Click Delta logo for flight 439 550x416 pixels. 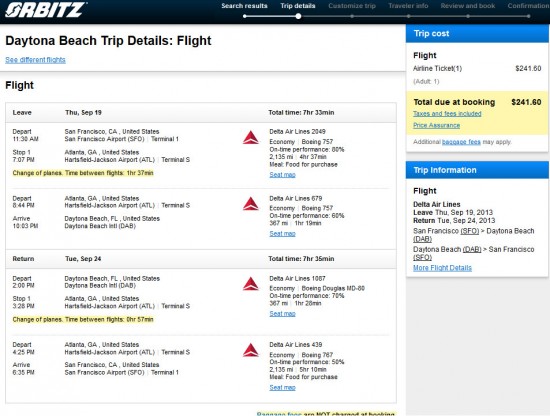click(x=251, y=350)
